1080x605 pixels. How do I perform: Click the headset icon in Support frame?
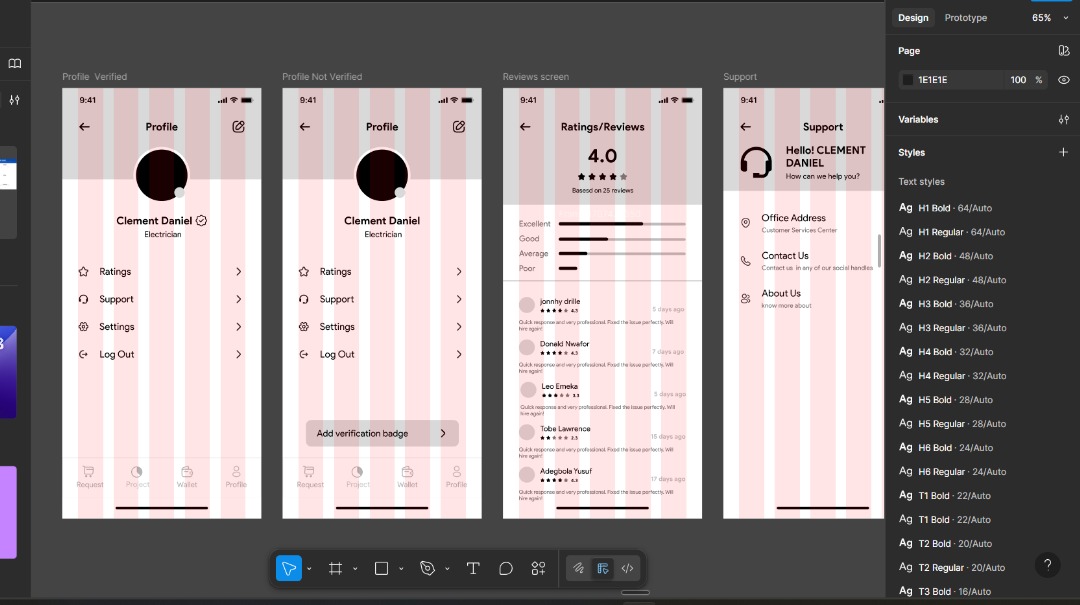point(756,163)
